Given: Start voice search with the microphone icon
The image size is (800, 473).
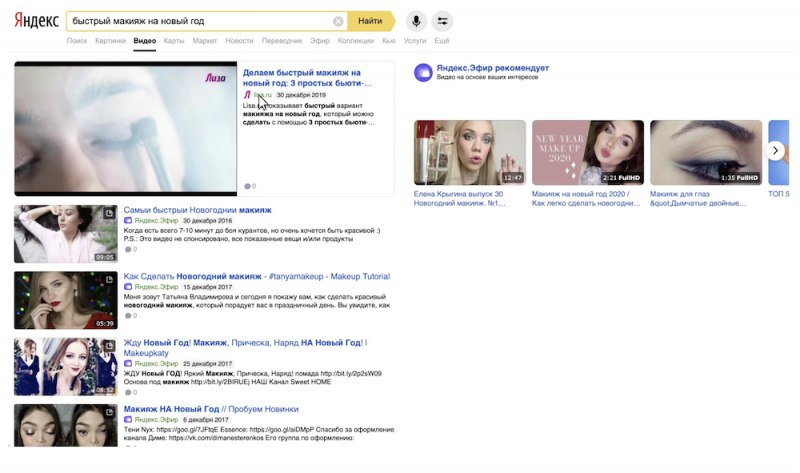Looking at the screenshot, I should click(x=416, y=21).
